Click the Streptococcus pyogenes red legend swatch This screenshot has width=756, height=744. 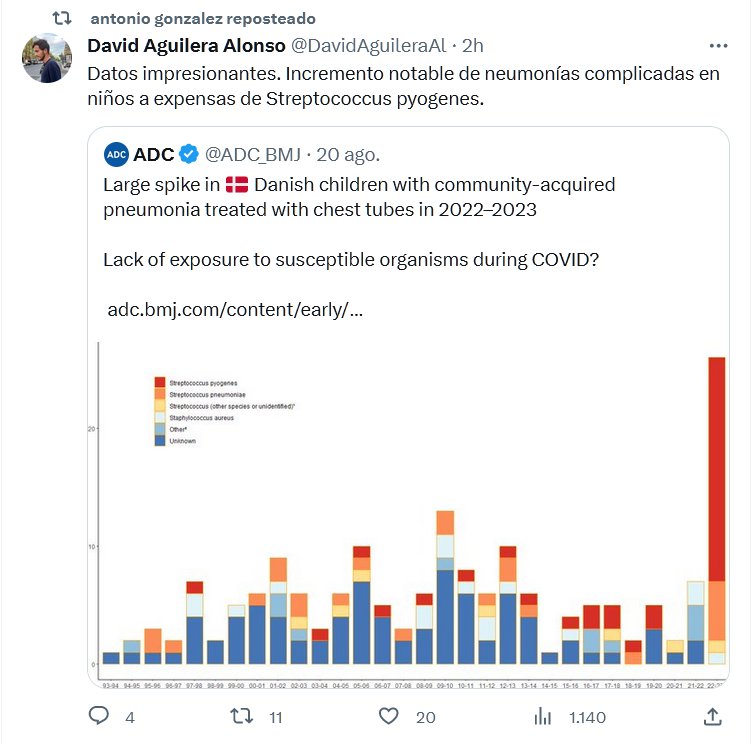(159, 383)
